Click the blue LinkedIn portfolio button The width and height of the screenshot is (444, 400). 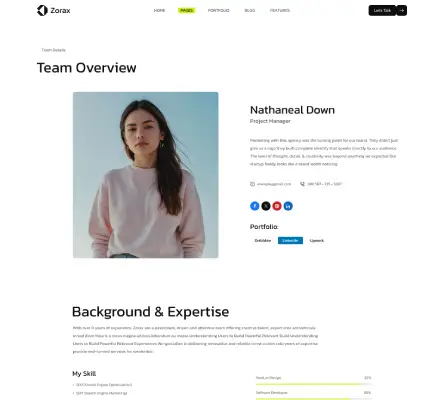290,240
